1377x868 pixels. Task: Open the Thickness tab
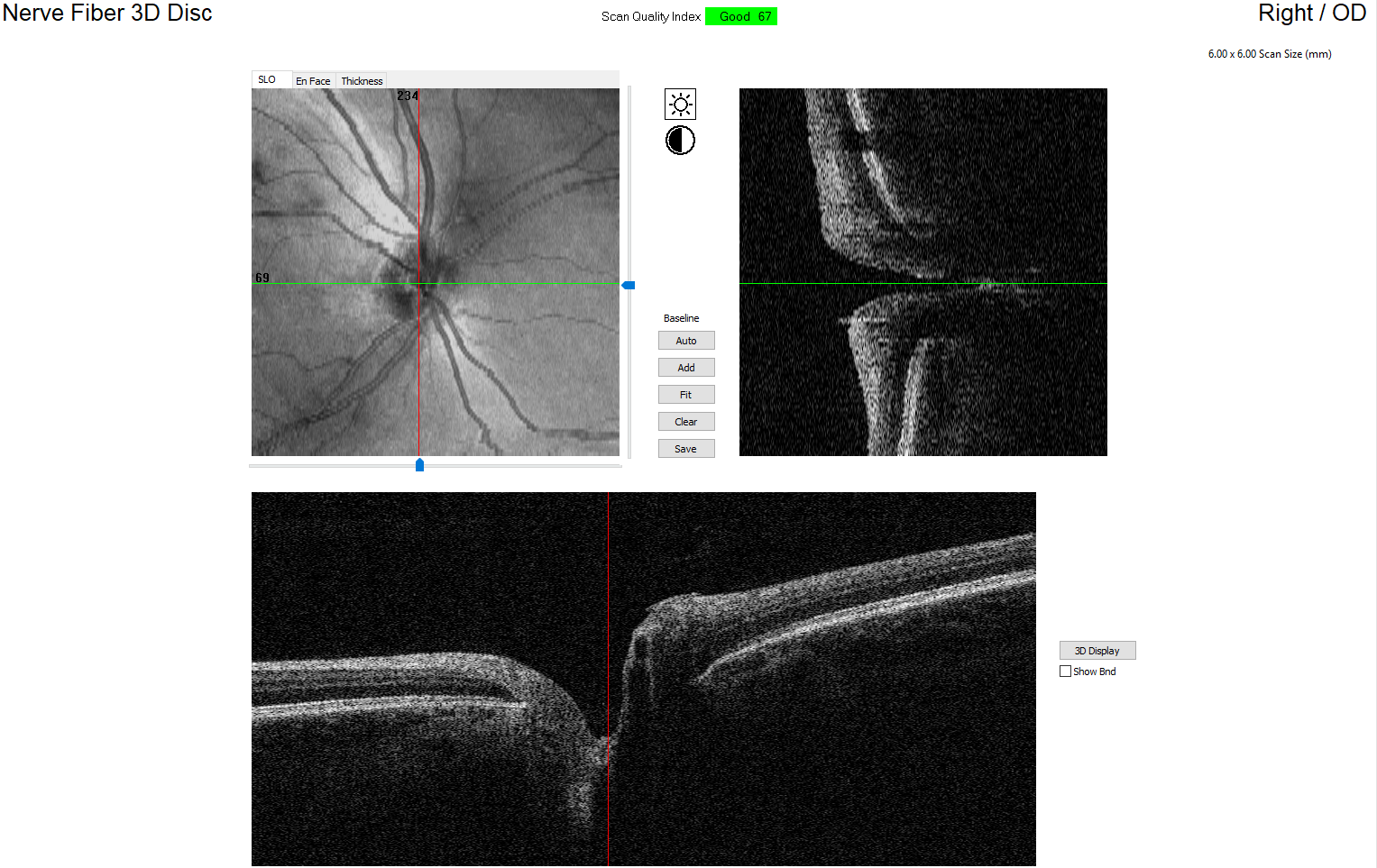click(x=362, y=81)
